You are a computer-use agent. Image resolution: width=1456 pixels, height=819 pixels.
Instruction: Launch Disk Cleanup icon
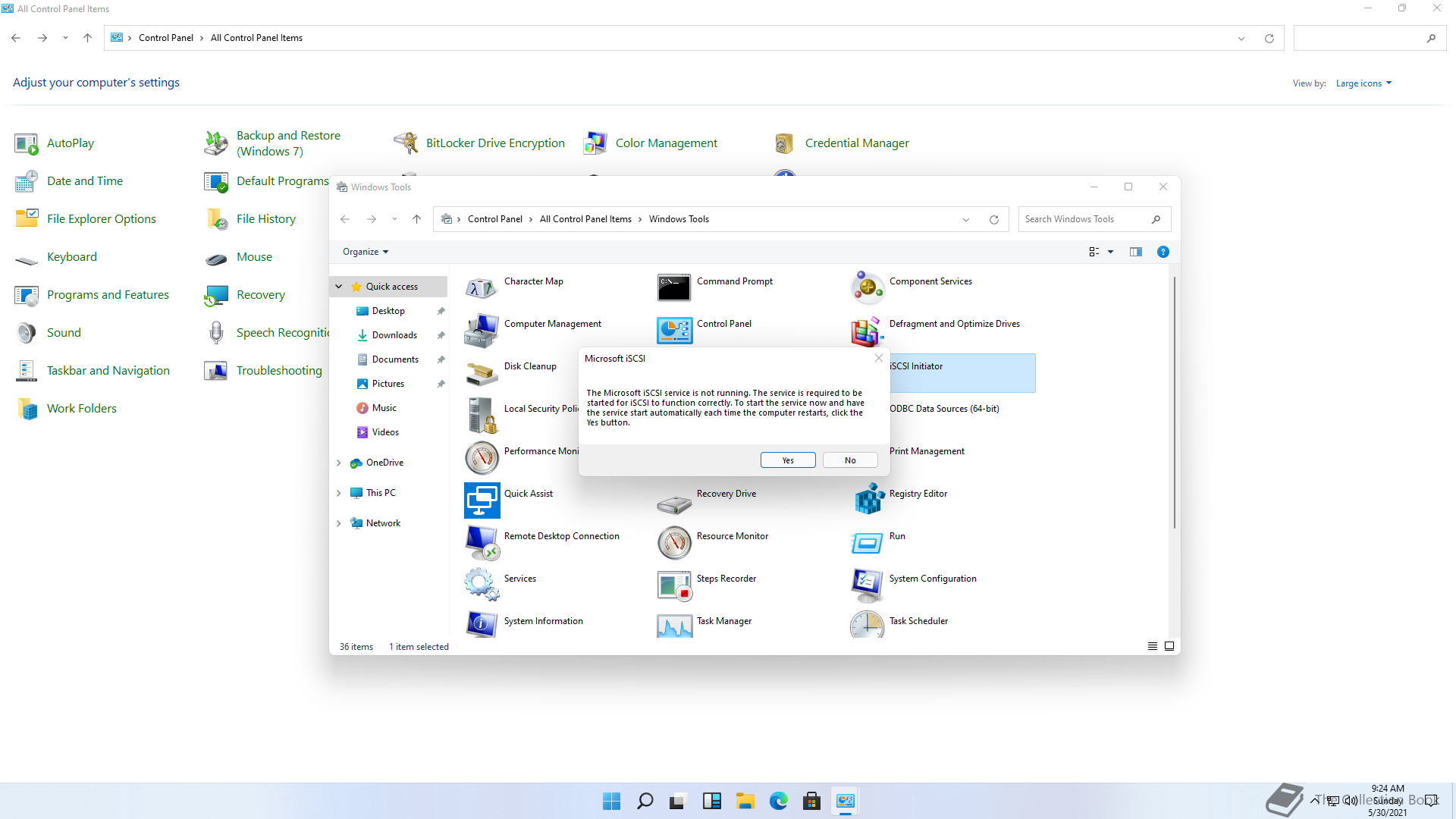point(482,373)
